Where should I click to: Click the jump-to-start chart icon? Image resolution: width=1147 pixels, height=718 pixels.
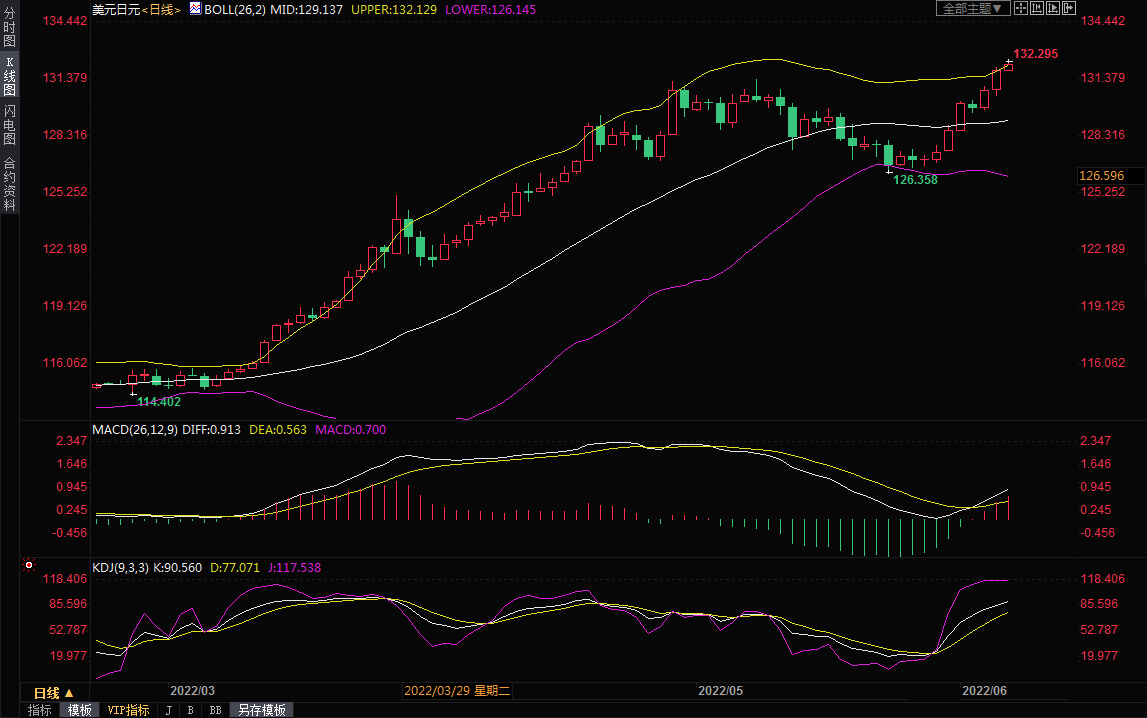coord(1037,8)
